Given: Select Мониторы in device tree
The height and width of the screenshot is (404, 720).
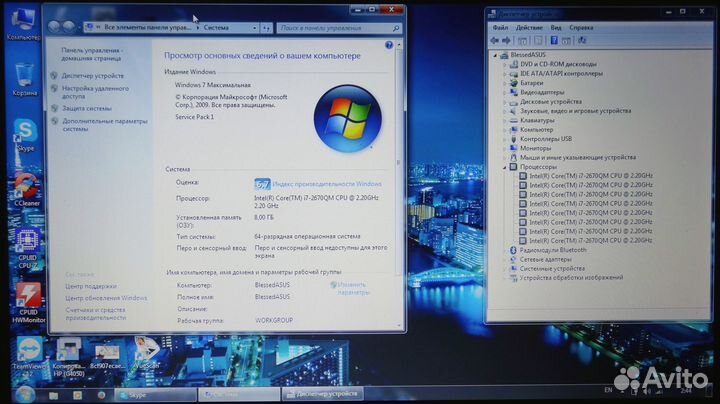Looking at the screenshot, I should pos(535,148).
